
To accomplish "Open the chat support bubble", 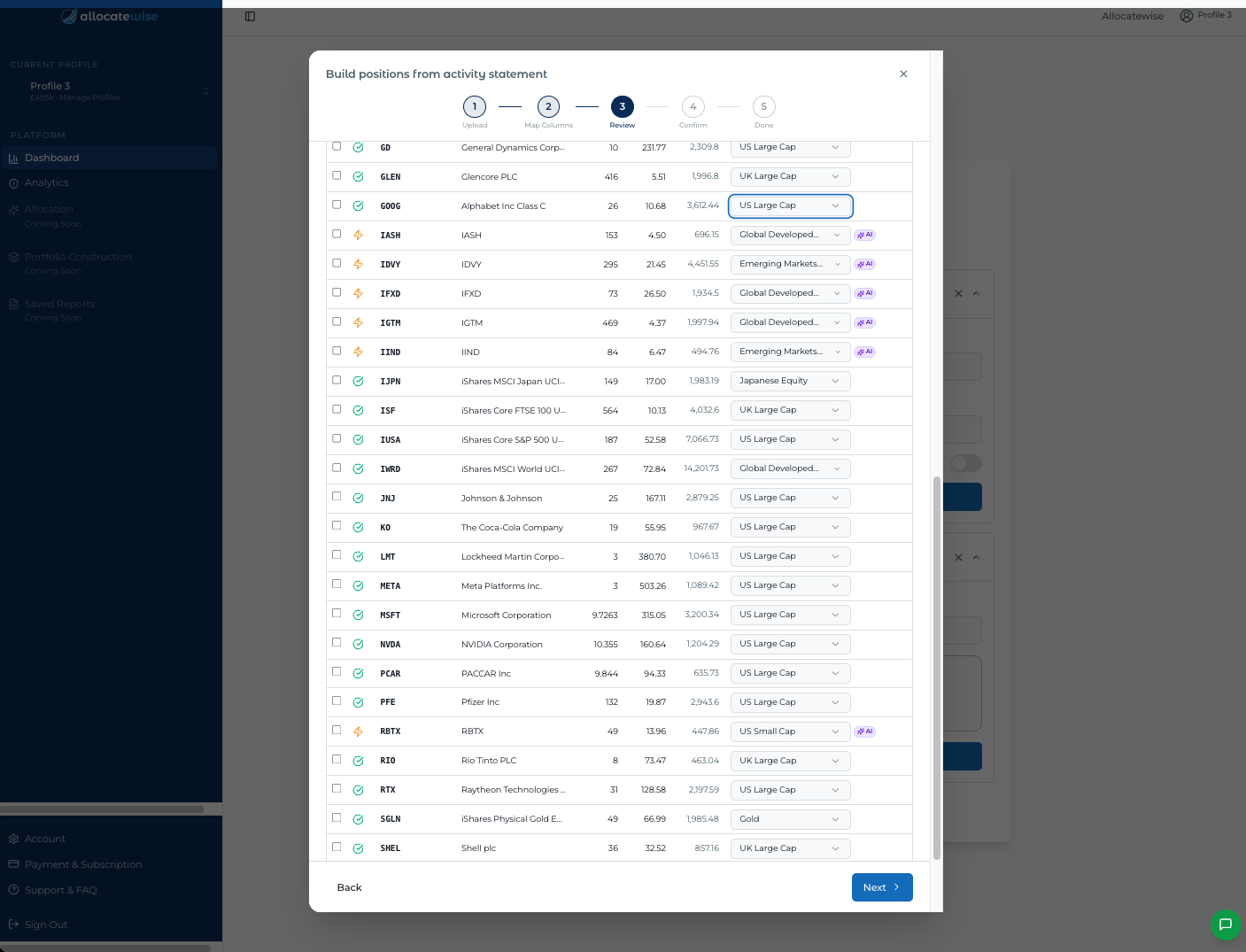I will pyautogui.click(x=1226, y=925).
